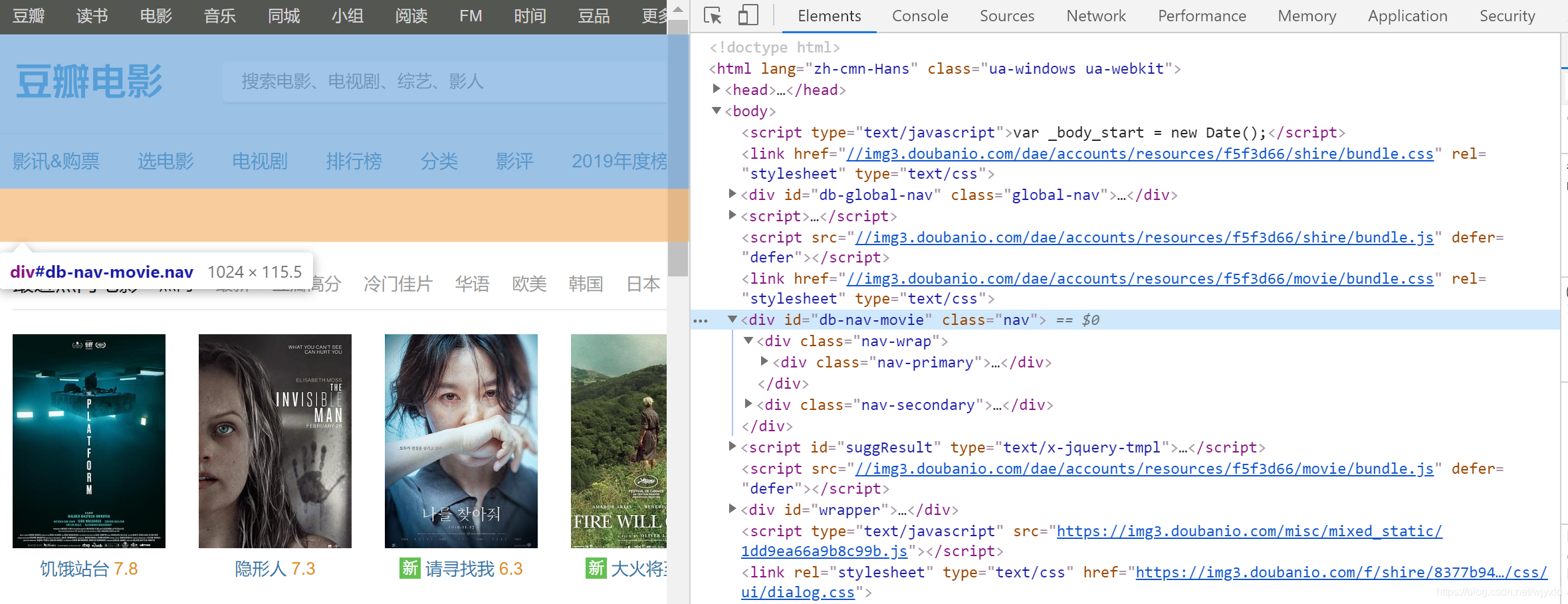
Task: Open 选电影 in the movie nav
Action: pos(166,161)
